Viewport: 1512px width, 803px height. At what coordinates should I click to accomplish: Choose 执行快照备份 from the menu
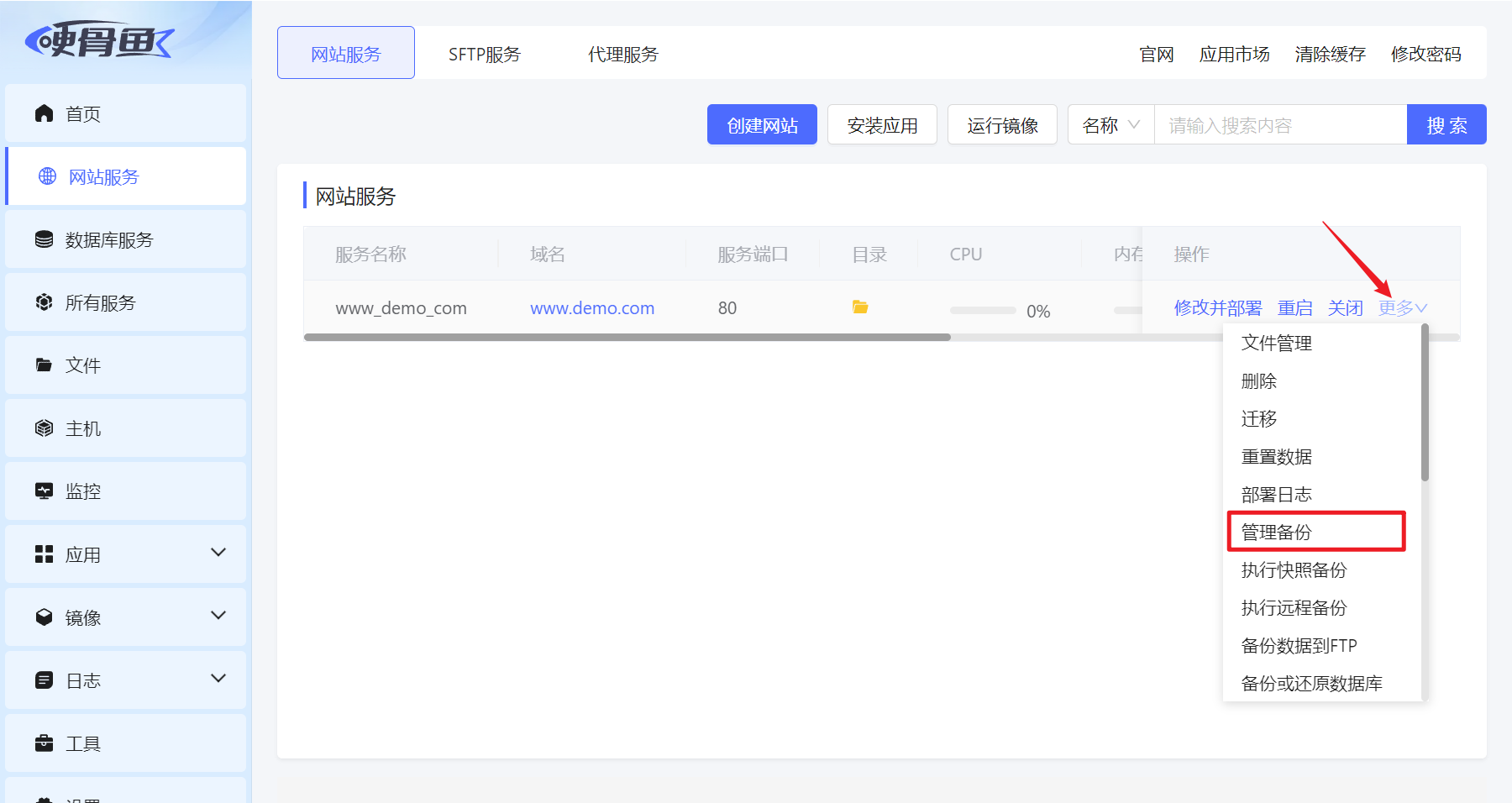(1294, 569)
